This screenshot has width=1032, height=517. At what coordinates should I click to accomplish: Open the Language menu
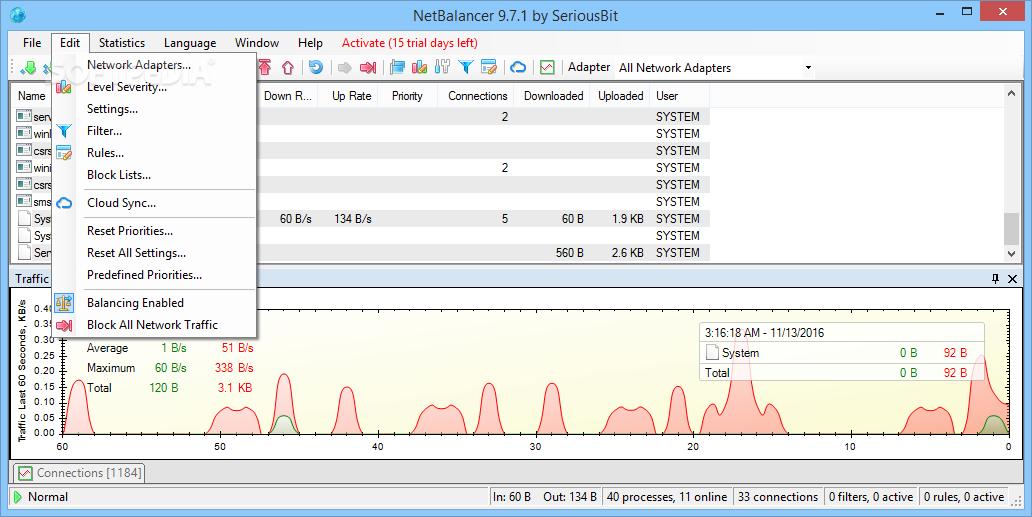click(190, 43)
